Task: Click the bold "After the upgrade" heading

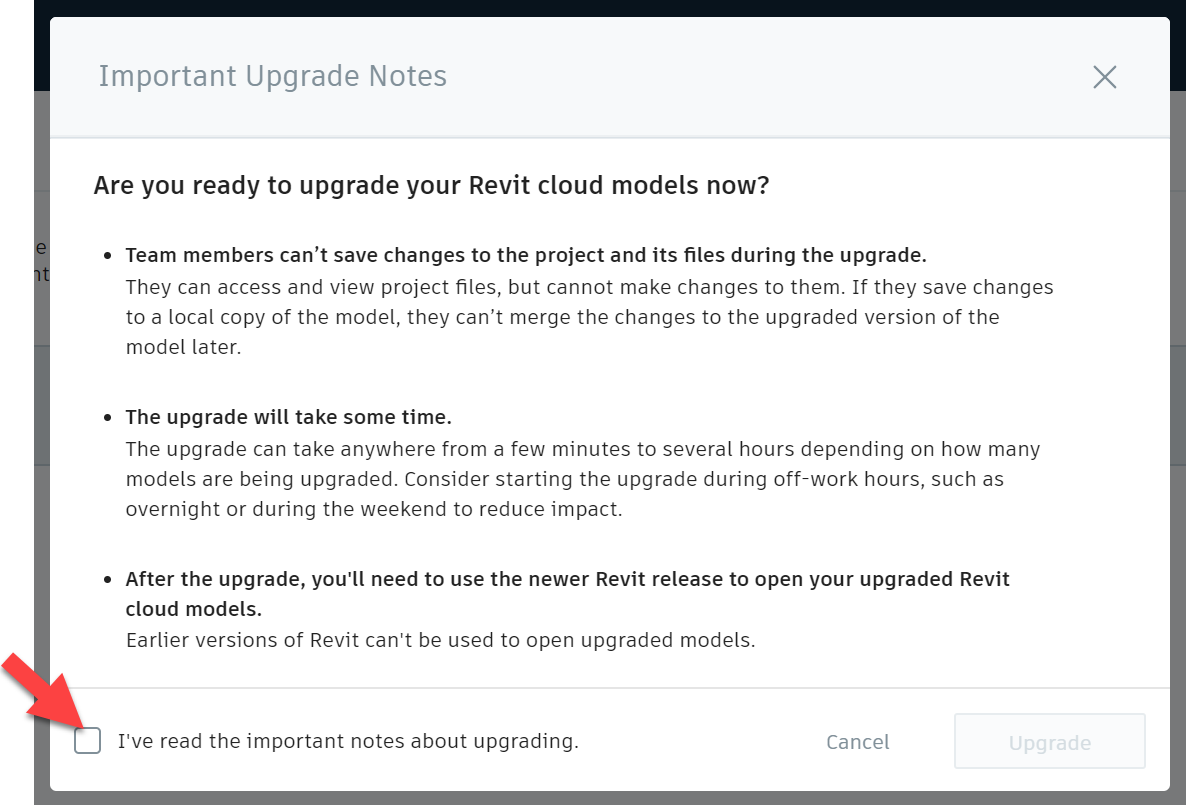Action: pyautogui.click(x=567, y=580)
